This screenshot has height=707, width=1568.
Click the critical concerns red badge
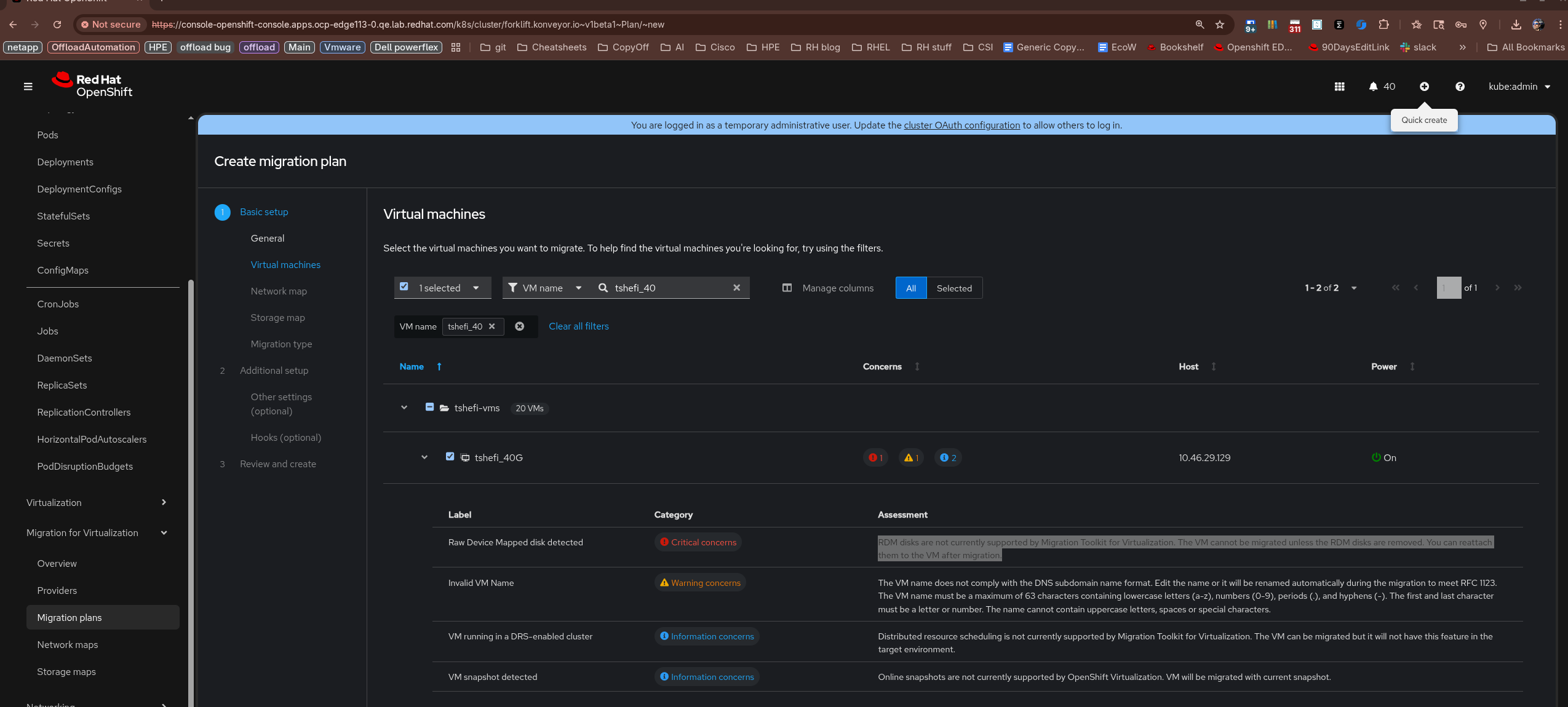875,458
